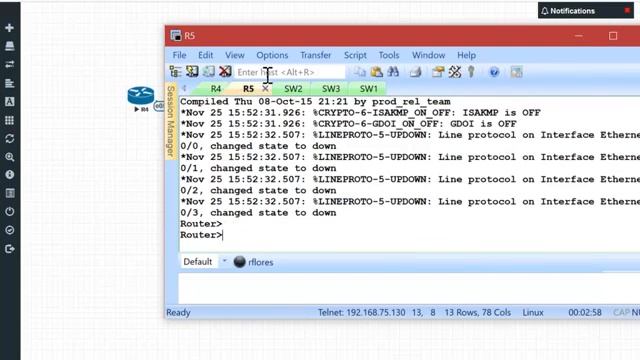Image resolution: width=640 pixels, height=360 pixels.
Task: Switch to the SW3 session tab
Action: (331, 89)
